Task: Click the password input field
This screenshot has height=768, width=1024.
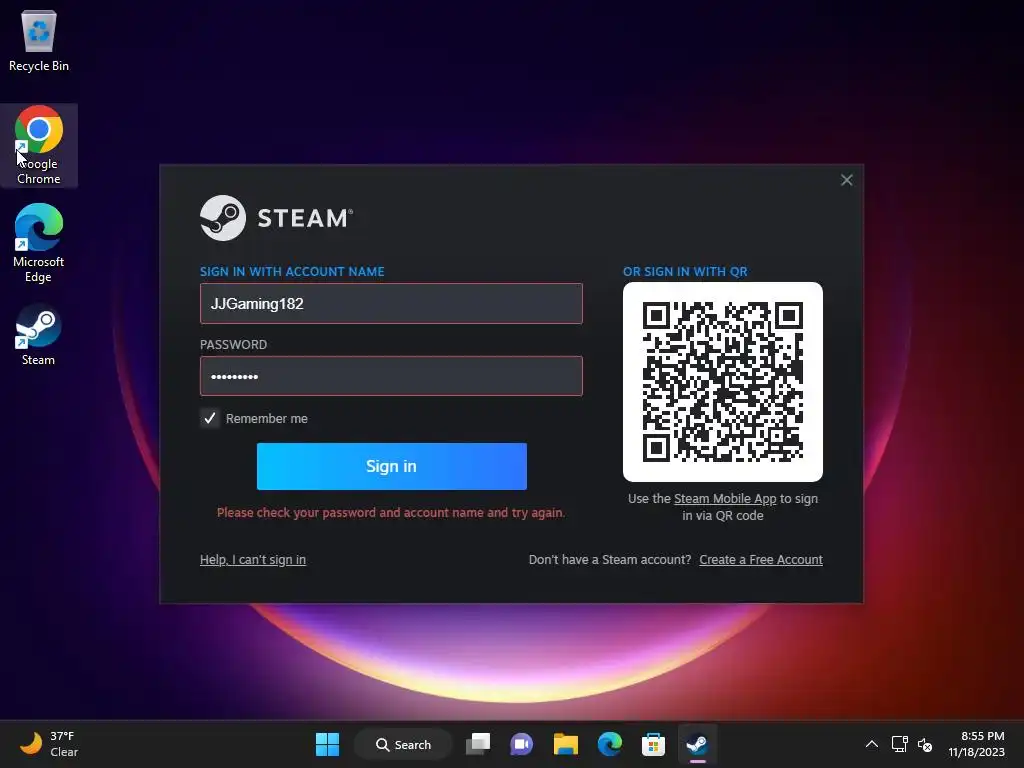Action: point(391,376)
